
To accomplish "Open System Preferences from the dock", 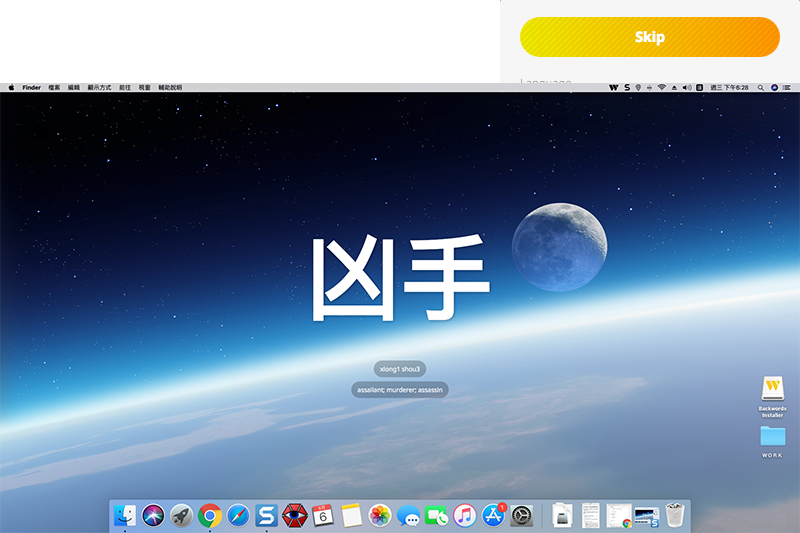I will 521,516.
